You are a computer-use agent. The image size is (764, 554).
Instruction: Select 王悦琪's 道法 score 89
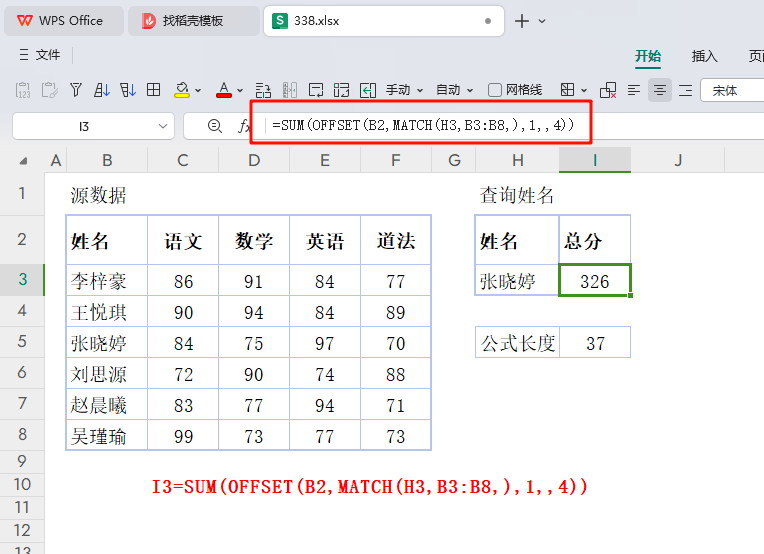click(396, 312)
